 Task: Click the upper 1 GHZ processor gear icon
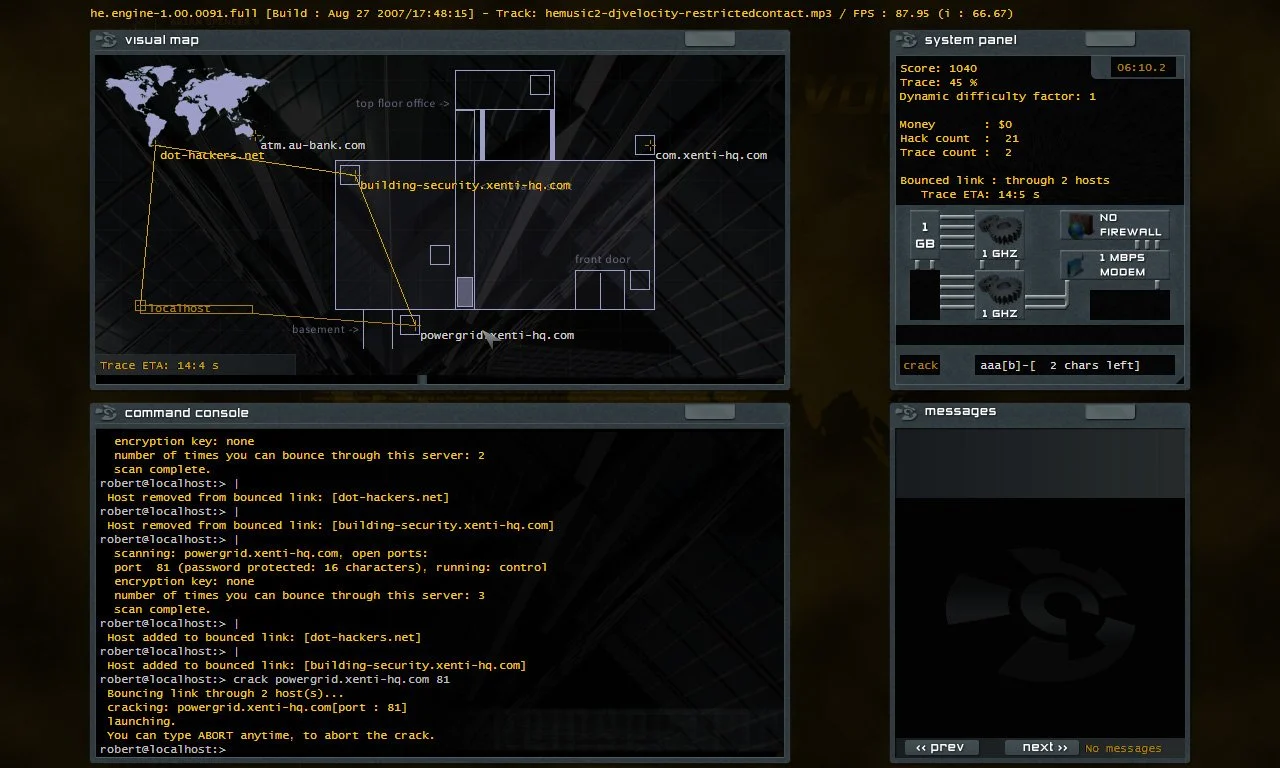pyautogui.click(x=998, y=236)
